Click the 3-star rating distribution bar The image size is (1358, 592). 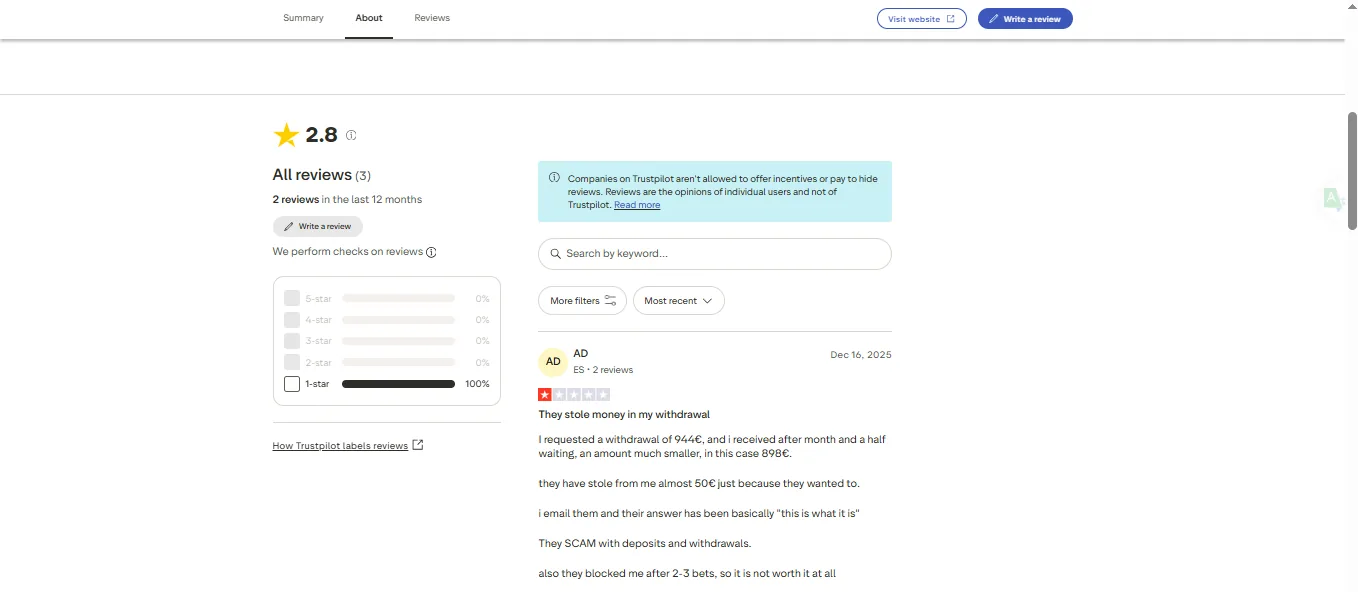[x=398, y=341]
